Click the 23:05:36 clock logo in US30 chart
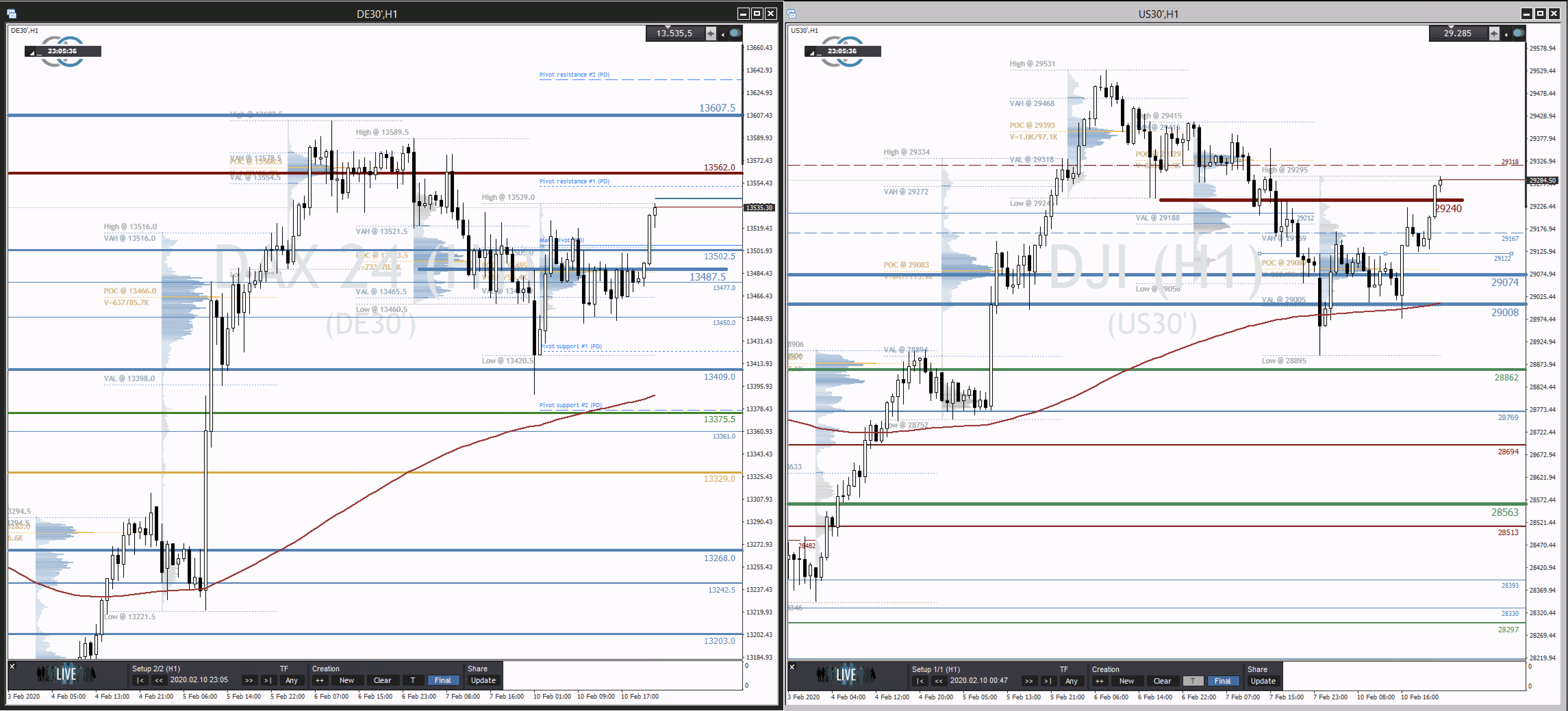Viewport: 1568px width, 711px height. coord(843,51)
